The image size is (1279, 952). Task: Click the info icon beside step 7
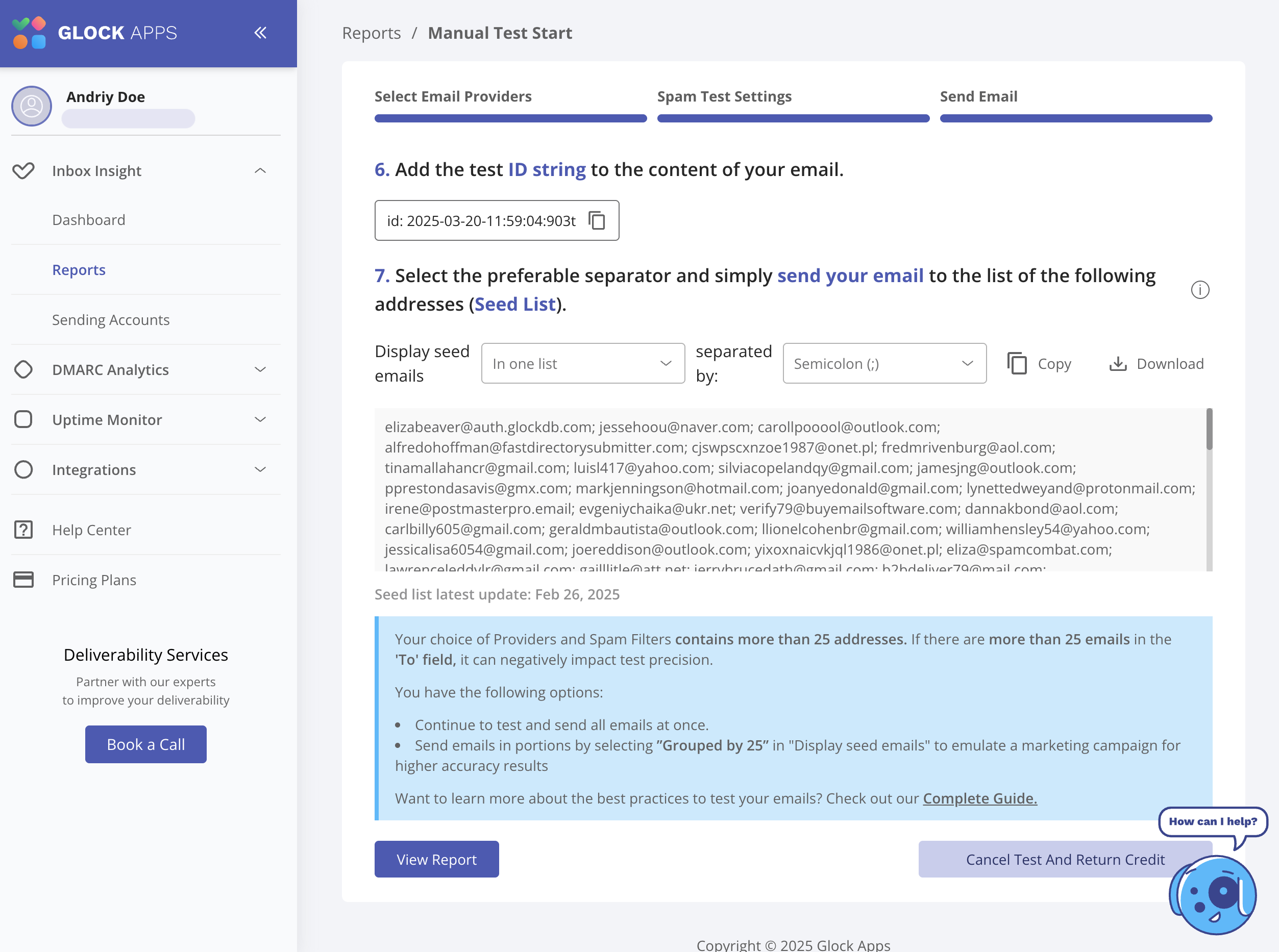click(x=1199, y=290)
